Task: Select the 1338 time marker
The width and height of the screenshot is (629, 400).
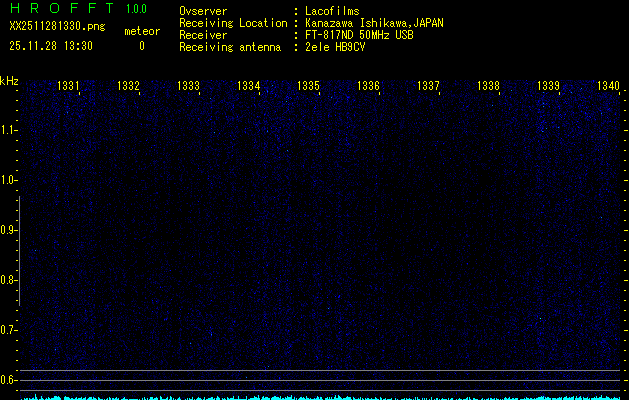Action: 488,87
